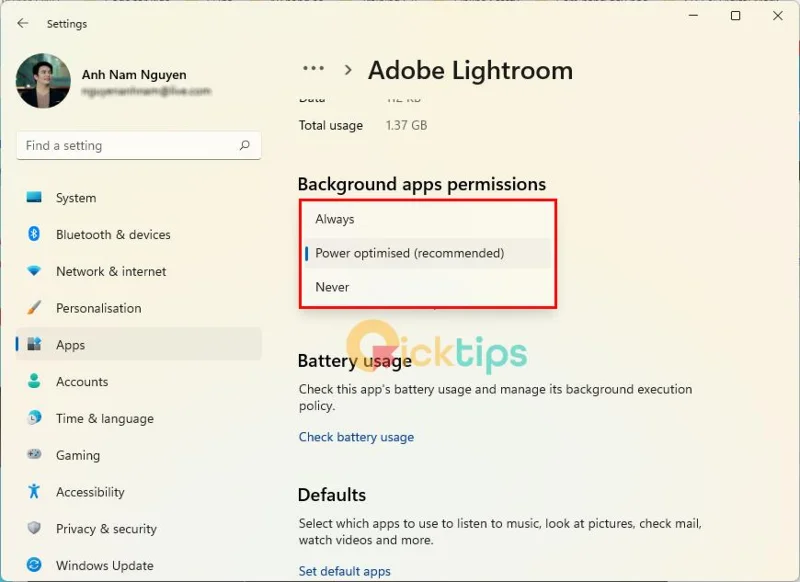The image size is (800, 582).
Task: Open the Apps settings category
Action: 139,344
